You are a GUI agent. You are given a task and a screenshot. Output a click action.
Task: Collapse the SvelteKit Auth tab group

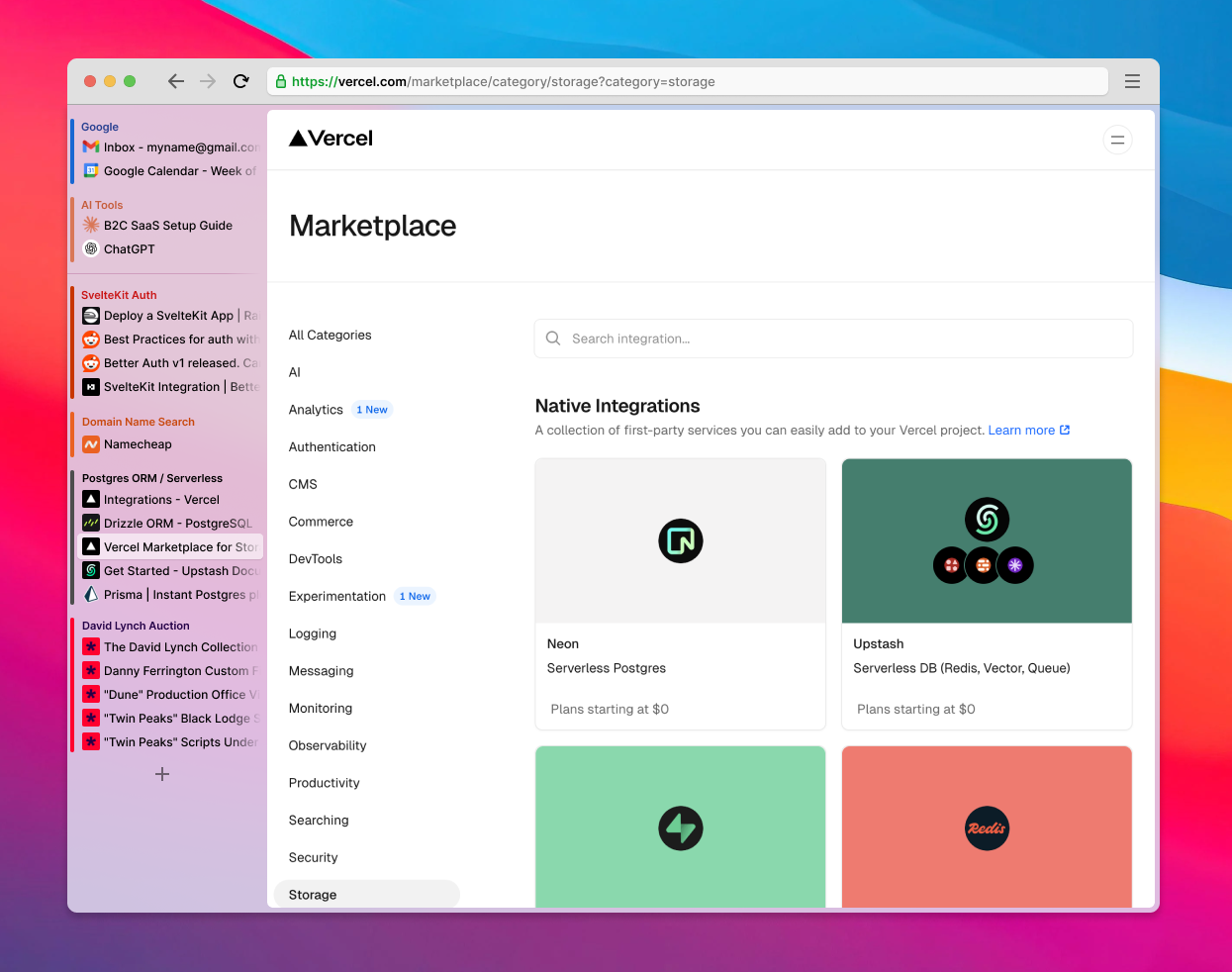119,295
